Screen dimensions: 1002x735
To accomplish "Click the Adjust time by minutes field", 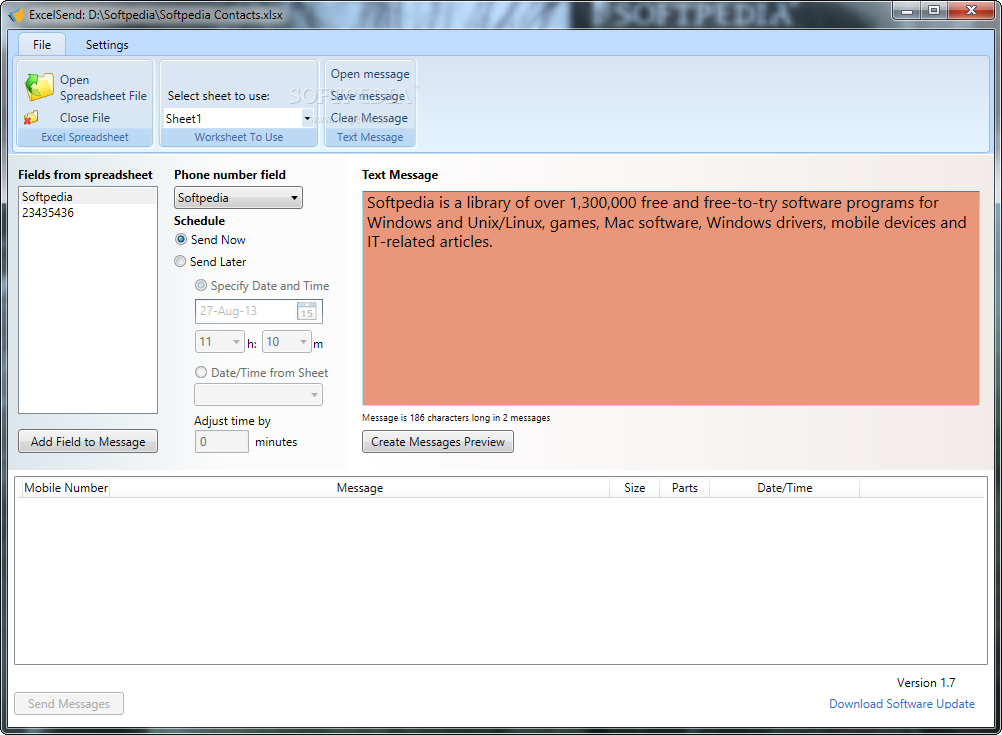I will click(x=222, y=442).
